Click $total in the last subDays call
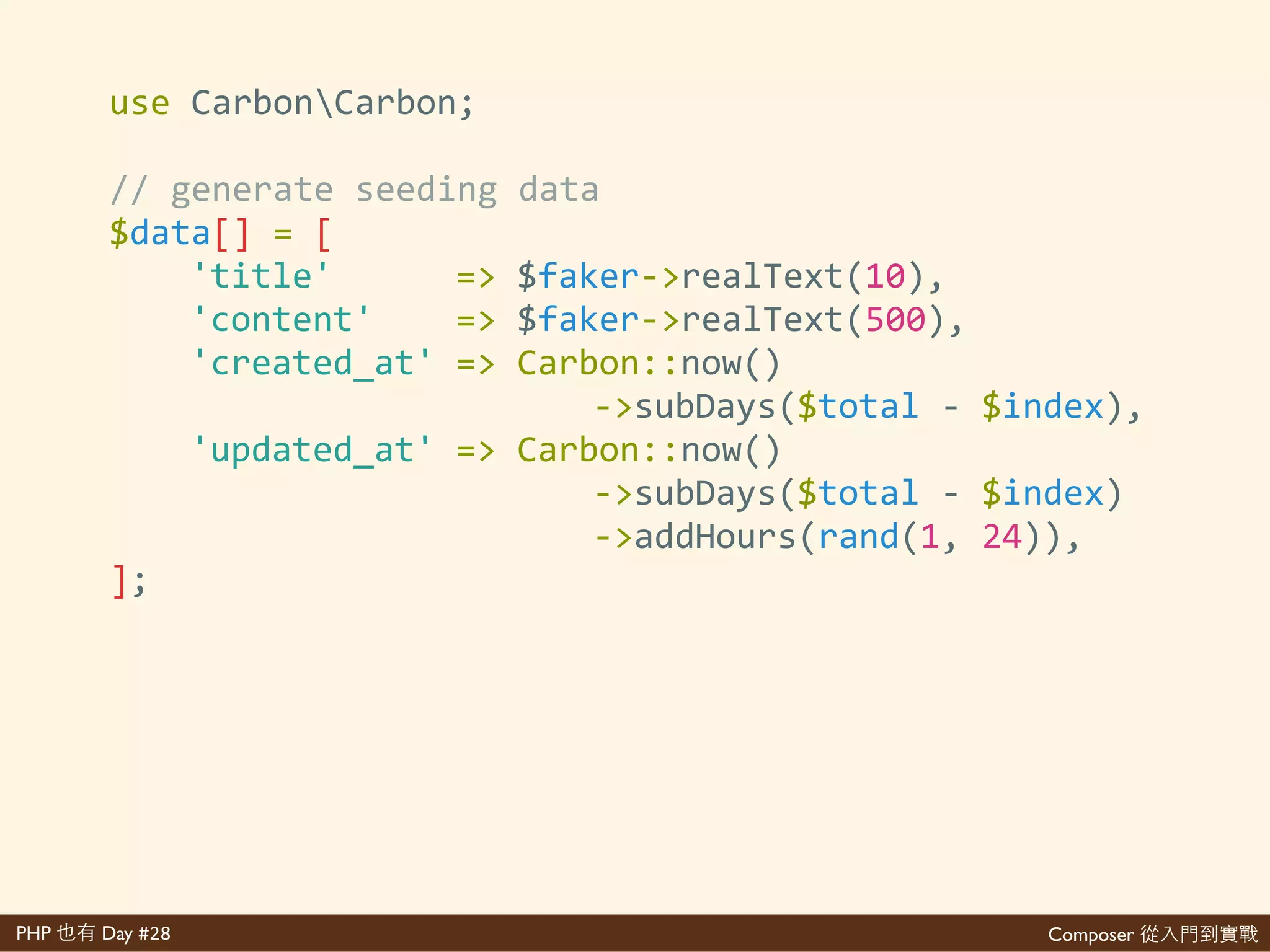 pyautogui.click(x=858, y=493)
